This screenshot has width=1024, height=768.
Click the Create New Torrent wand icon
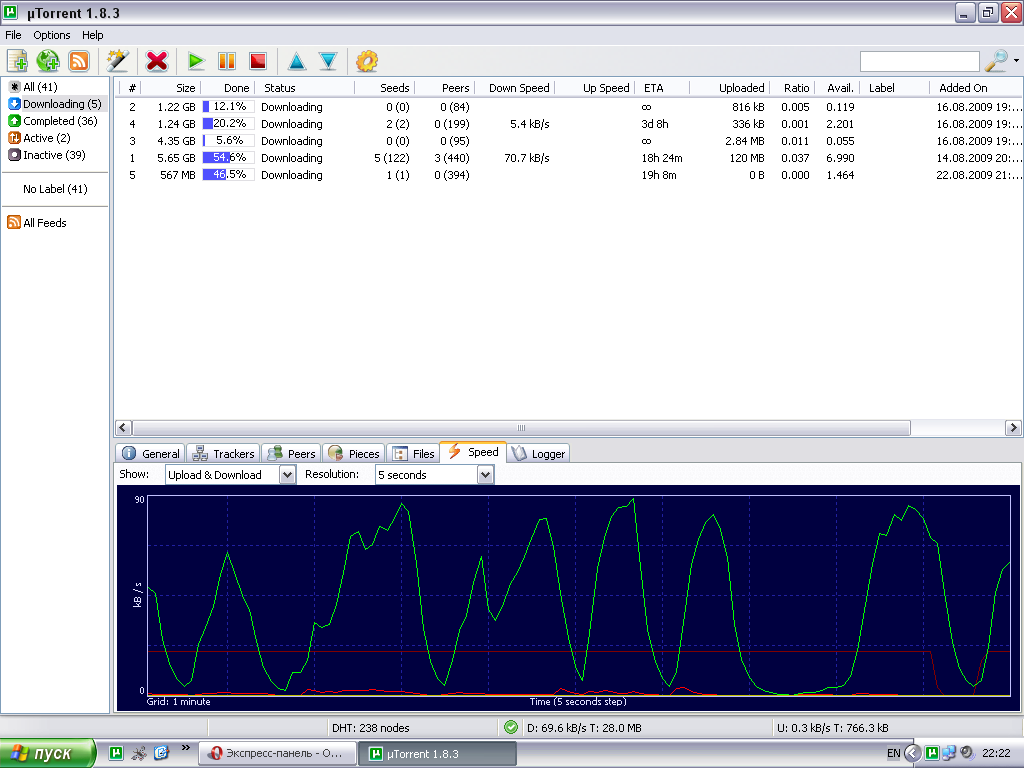pos(117,61)
